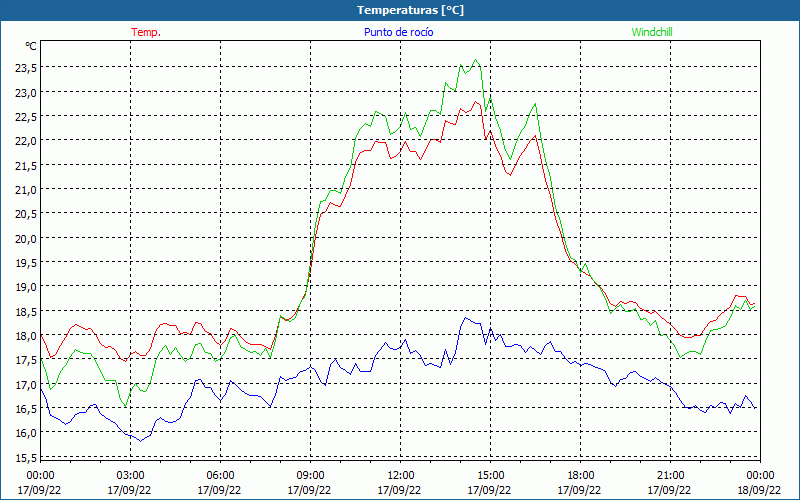This screenshot has width=800, height=500.
Task: Click the blue Punto de rocío legend label
Action: pyautogui.click(x=398, y=32)
